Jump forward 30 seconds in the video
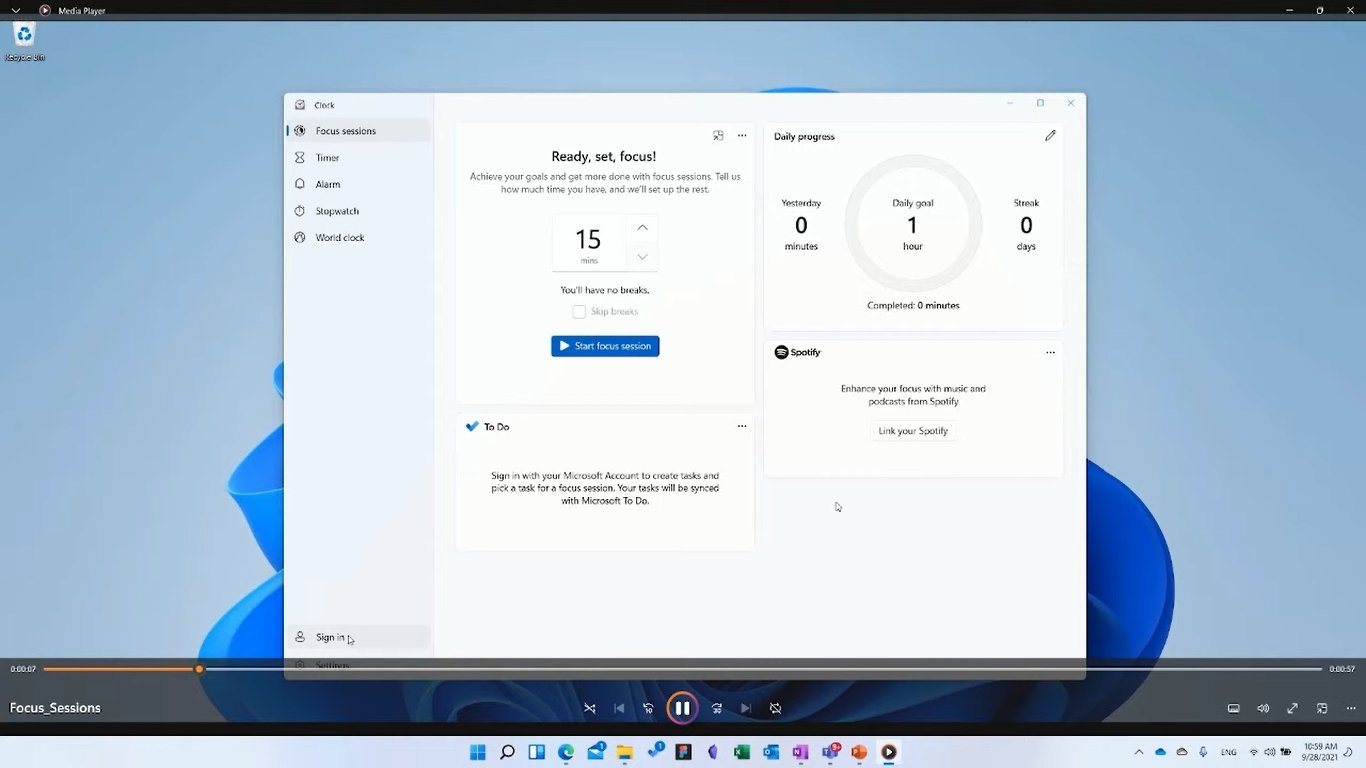The height and width of the screenshot is (768, 1366). point(716,707)
